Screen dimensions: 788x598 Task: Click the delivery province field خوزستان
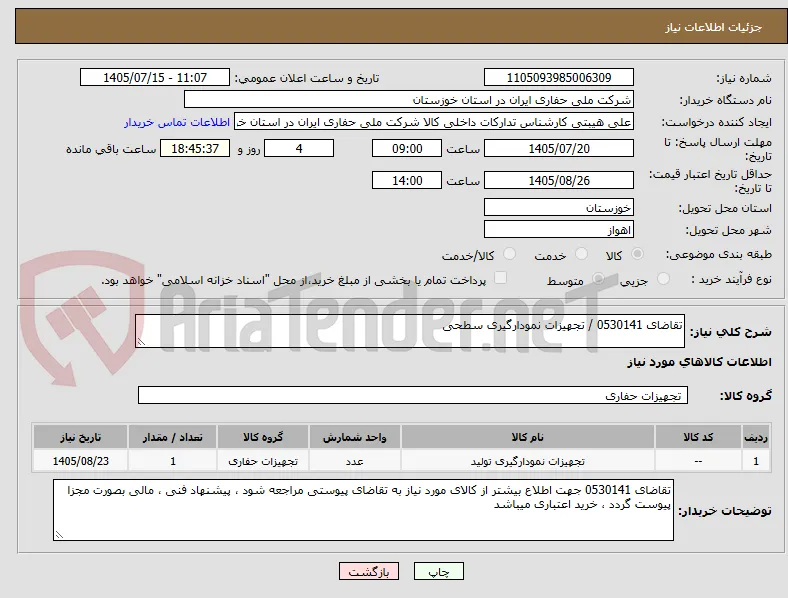pyautogui.click(x=558, y=208)
